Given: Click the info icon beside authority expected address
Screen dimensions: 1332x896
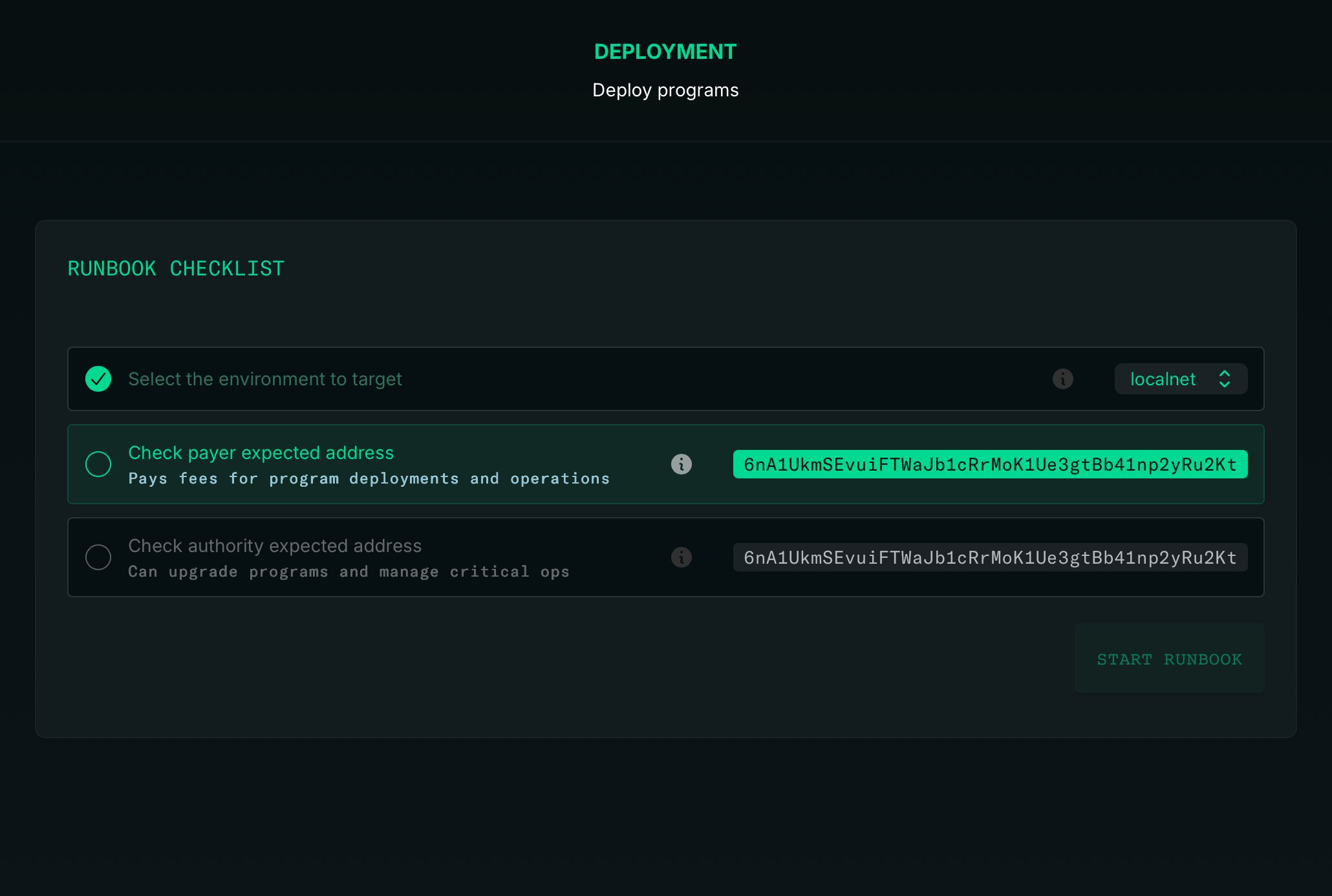Looking at the screenshot, I should click(682, 557).
